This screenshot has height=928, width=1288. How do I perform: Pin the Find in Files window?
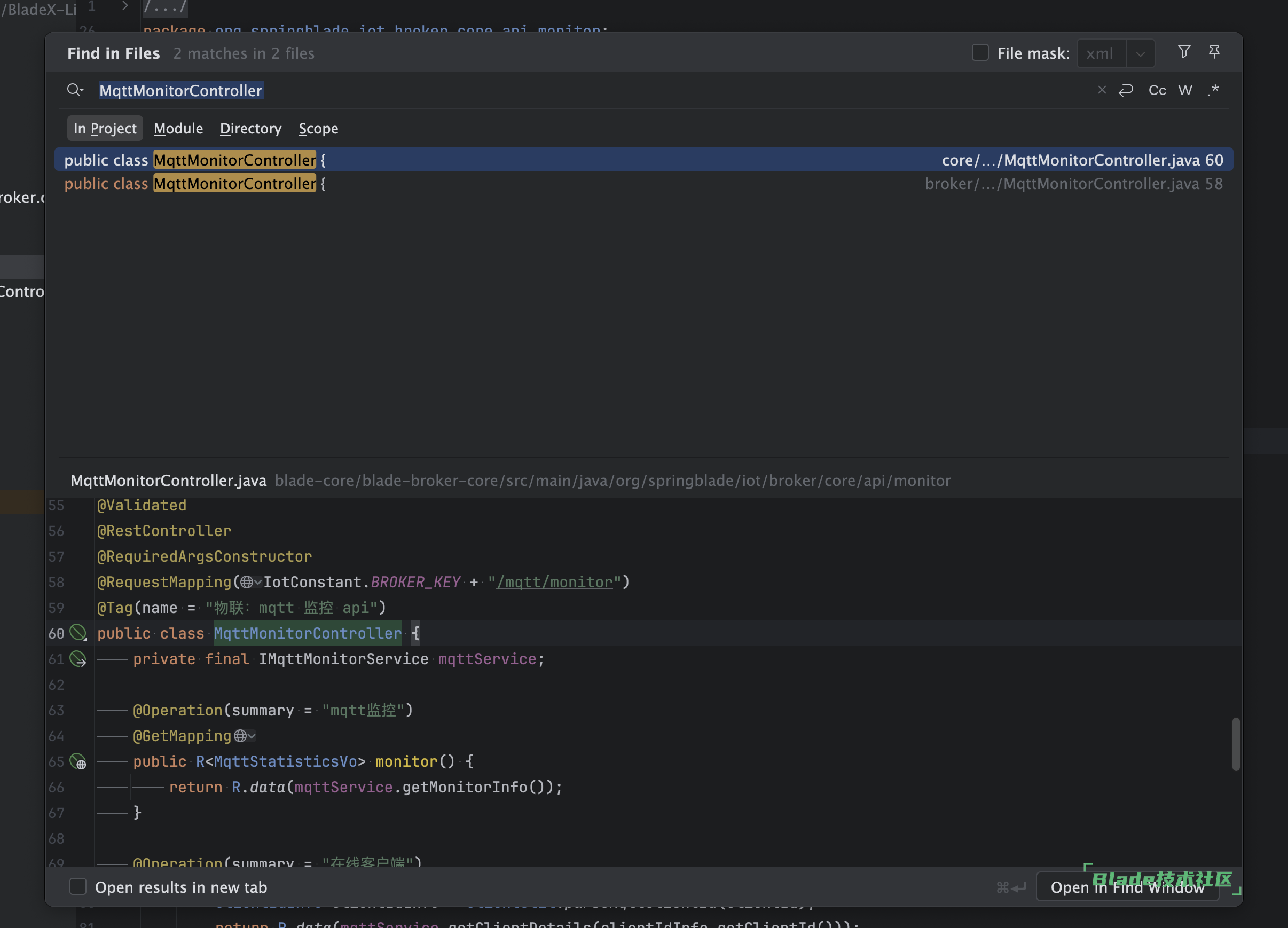(1214, 52)
